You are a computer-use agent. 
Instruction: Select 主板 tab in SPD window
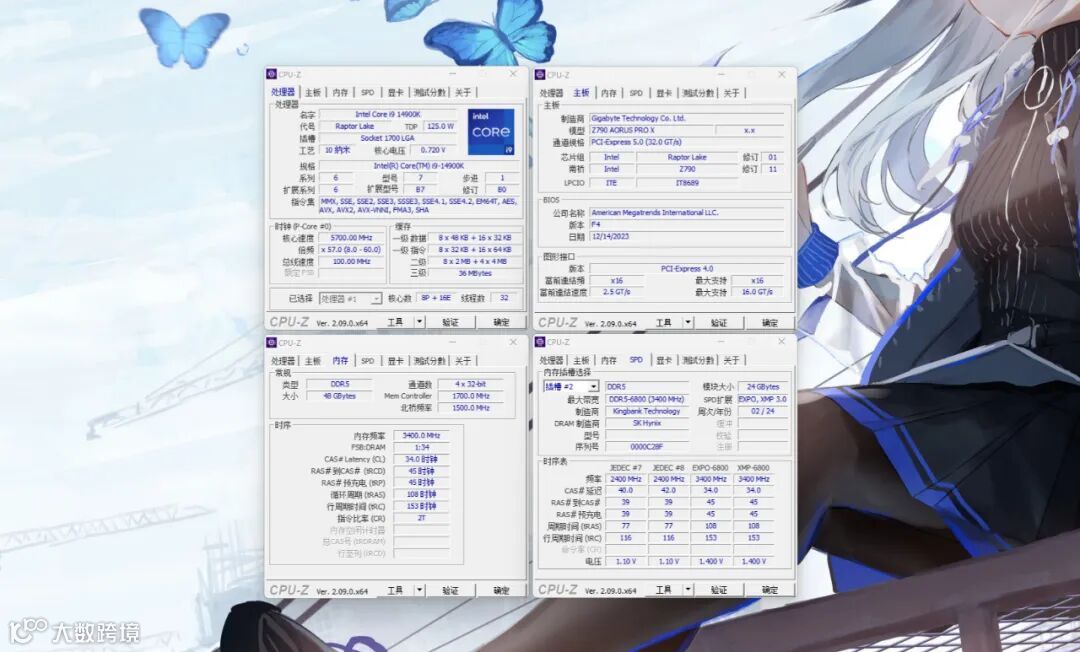(x=581, y=360)
